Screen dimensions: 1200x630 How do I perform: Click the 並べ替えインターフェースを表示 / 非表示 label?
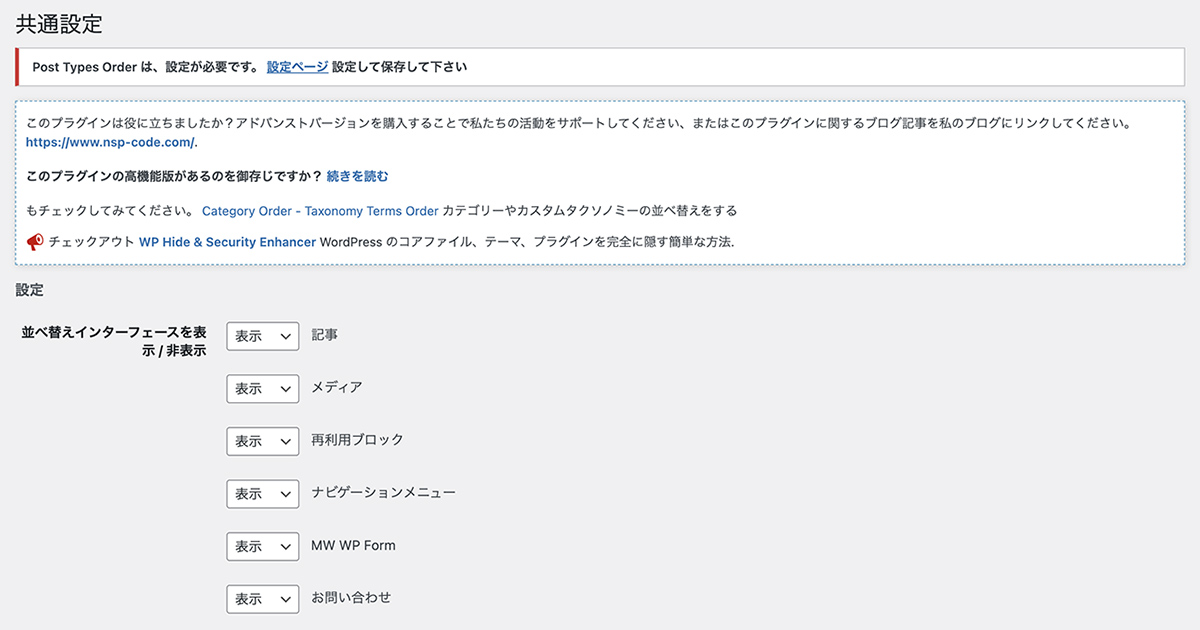[114, 341]
